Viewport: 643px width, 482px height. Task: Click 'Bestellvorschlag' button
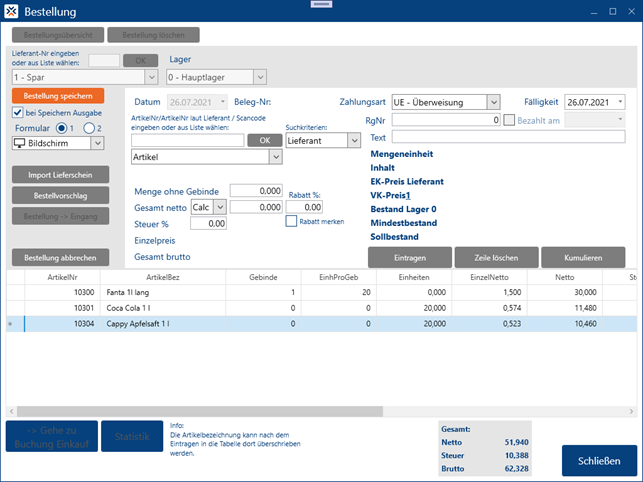[x=57, y=196]
